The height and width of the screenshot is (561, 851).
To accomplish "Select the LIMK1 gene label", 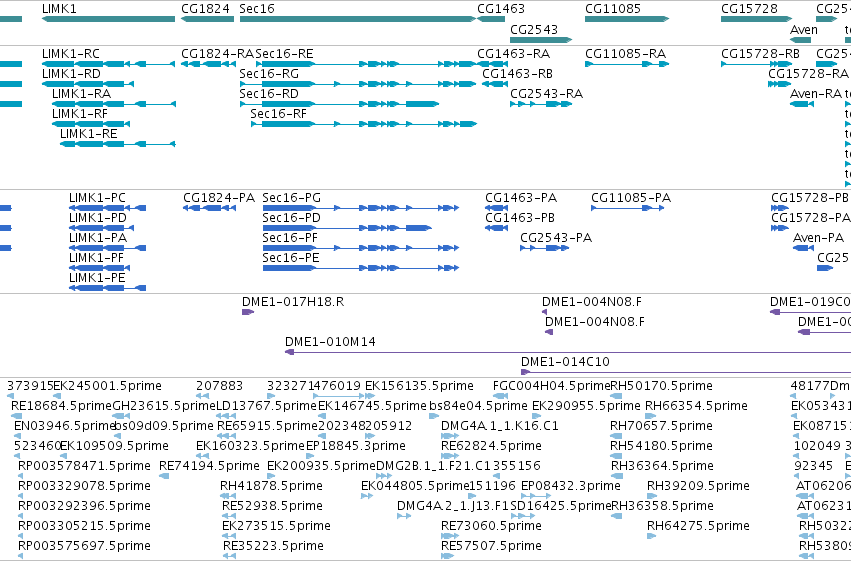I will point(59,9).
